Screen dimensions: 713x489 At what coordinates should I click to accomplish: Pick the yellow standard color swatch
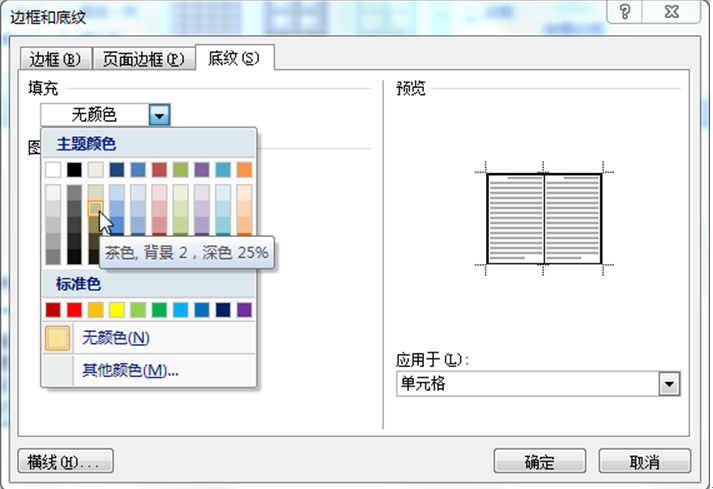[117, 310]
